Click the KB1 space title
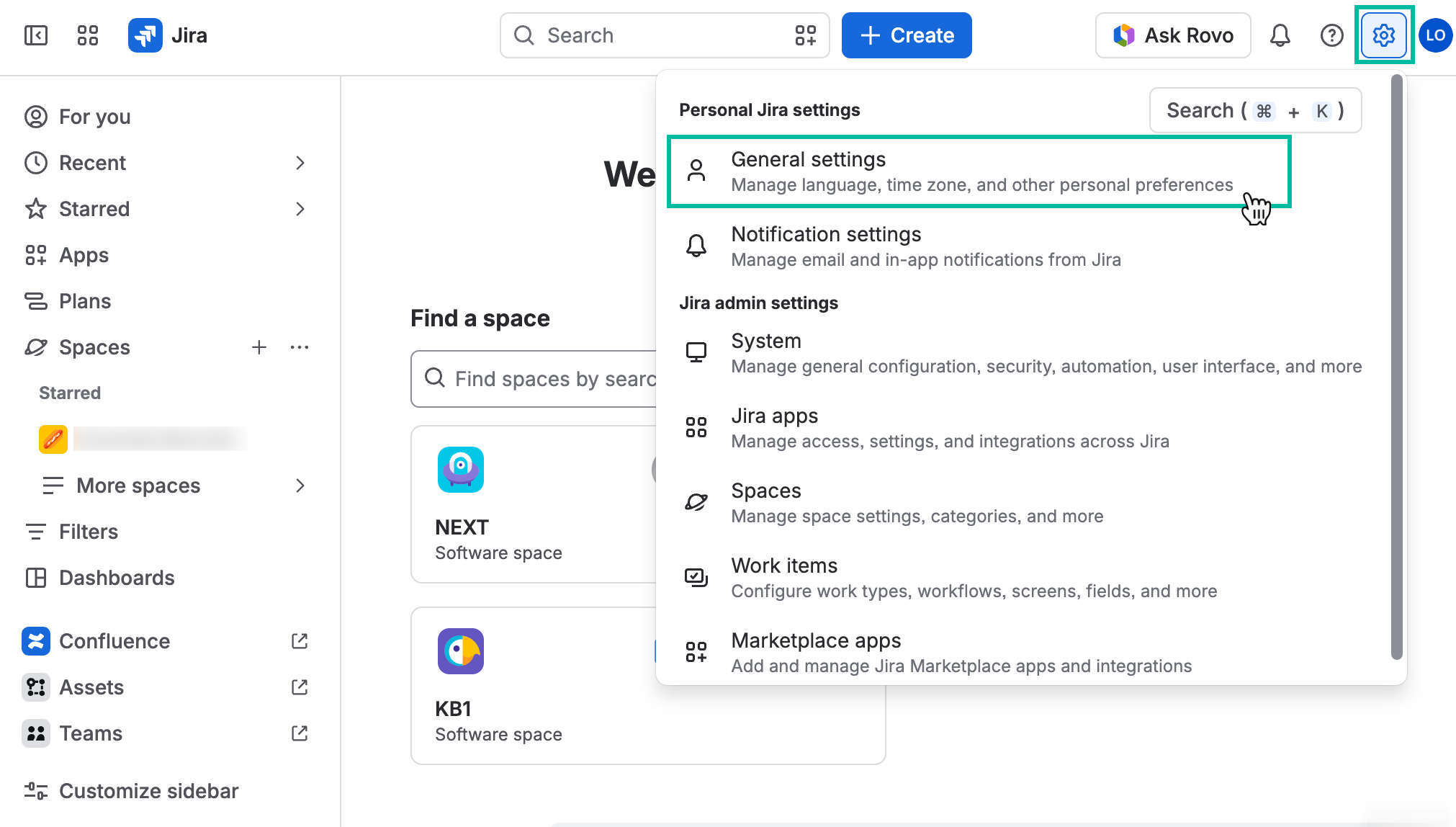The width and height of the screenshot is (1456, 827). coord(453,709)
